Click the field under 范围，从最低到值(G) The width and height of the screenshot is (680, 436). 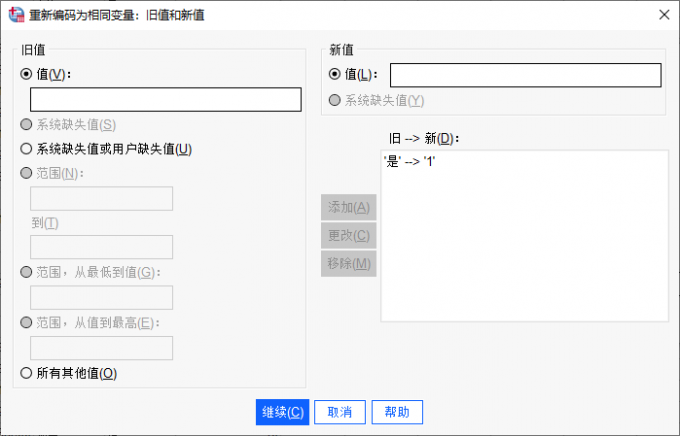click(x=101, y=298)
